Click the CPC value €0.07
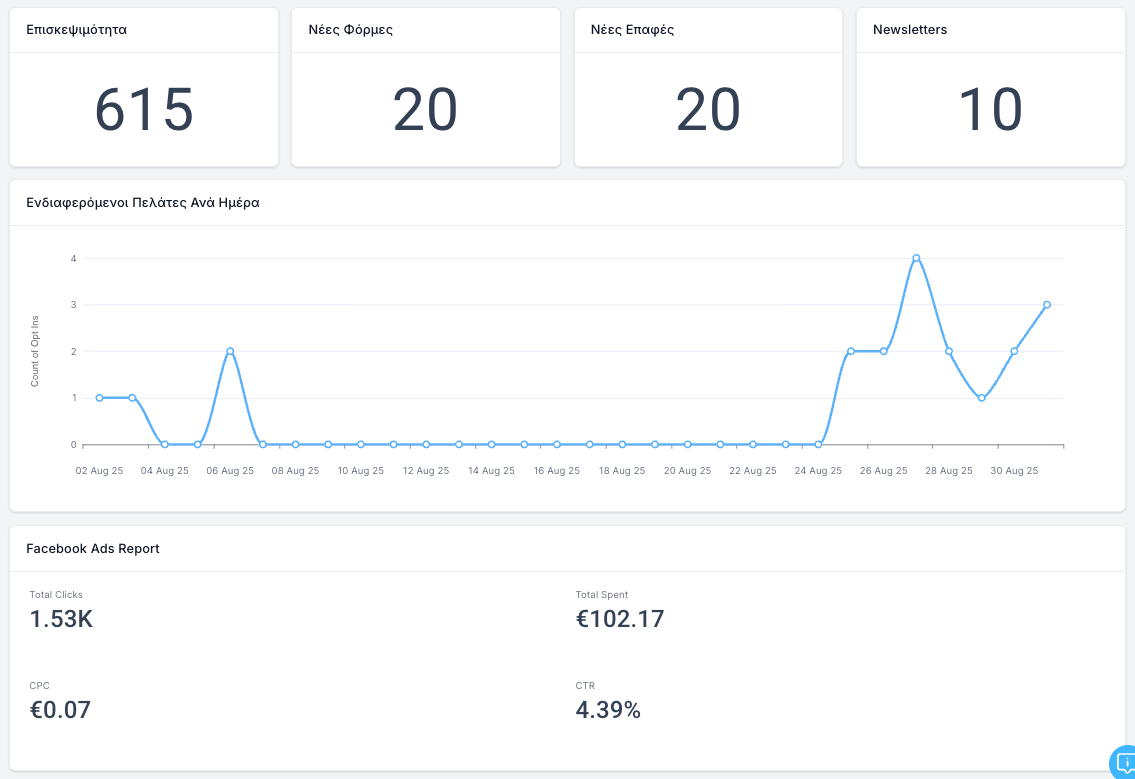This screenshot has height=779, width=1135. (x=60, y=710)
